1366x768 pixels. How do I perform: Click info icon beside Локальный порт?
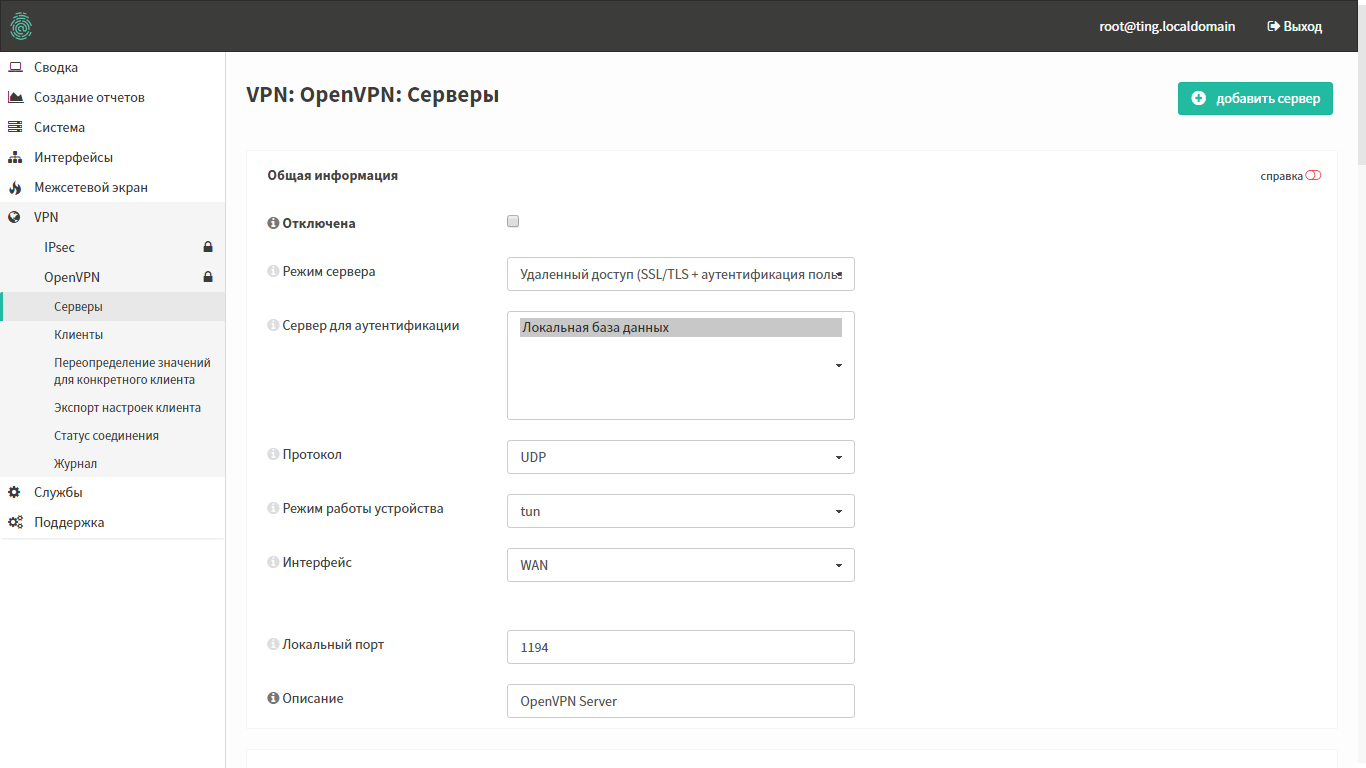[x=273, y=645]
